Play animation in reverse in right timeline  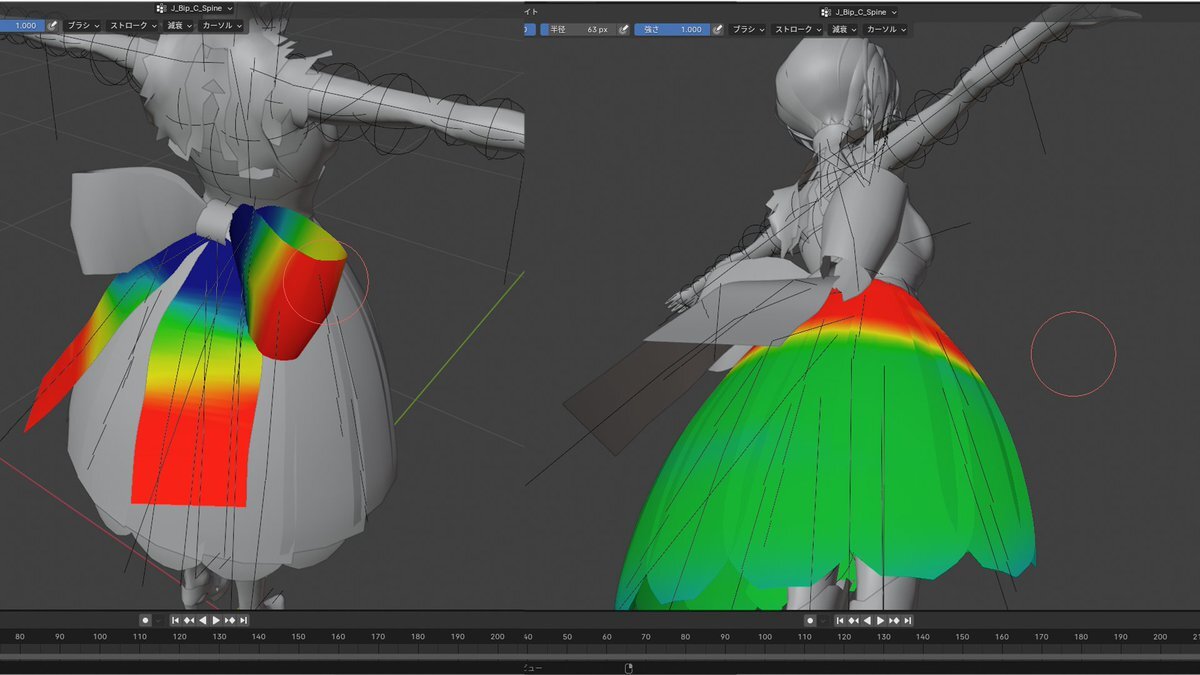point(868,620)
